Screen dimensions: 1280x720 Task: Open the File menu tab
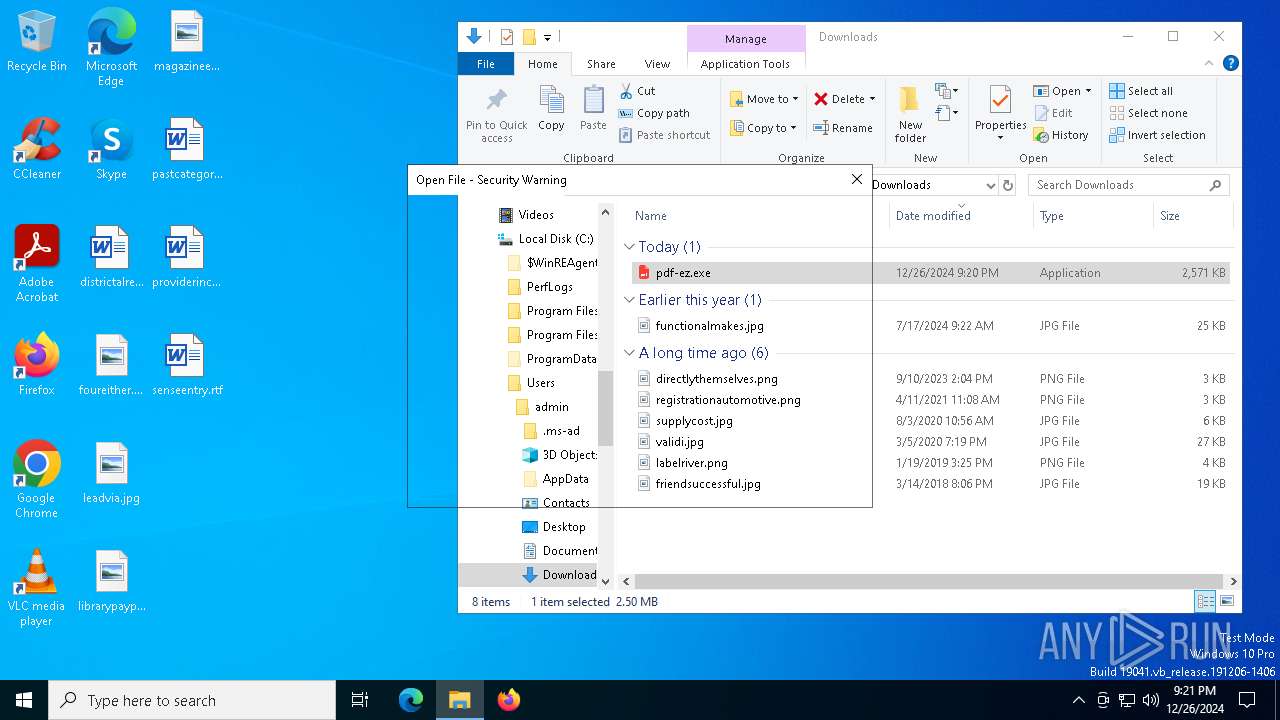point(485,64)
